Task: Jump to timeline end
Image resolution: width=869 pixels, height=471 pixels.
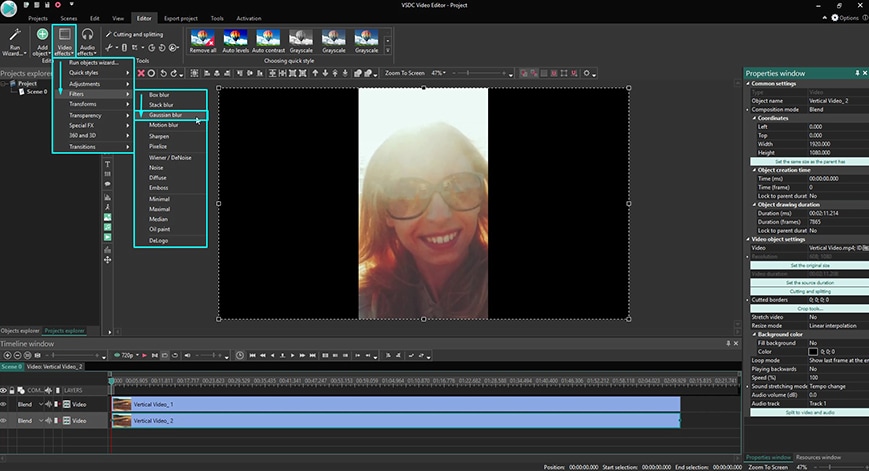Action: click(x=313, y=355)
